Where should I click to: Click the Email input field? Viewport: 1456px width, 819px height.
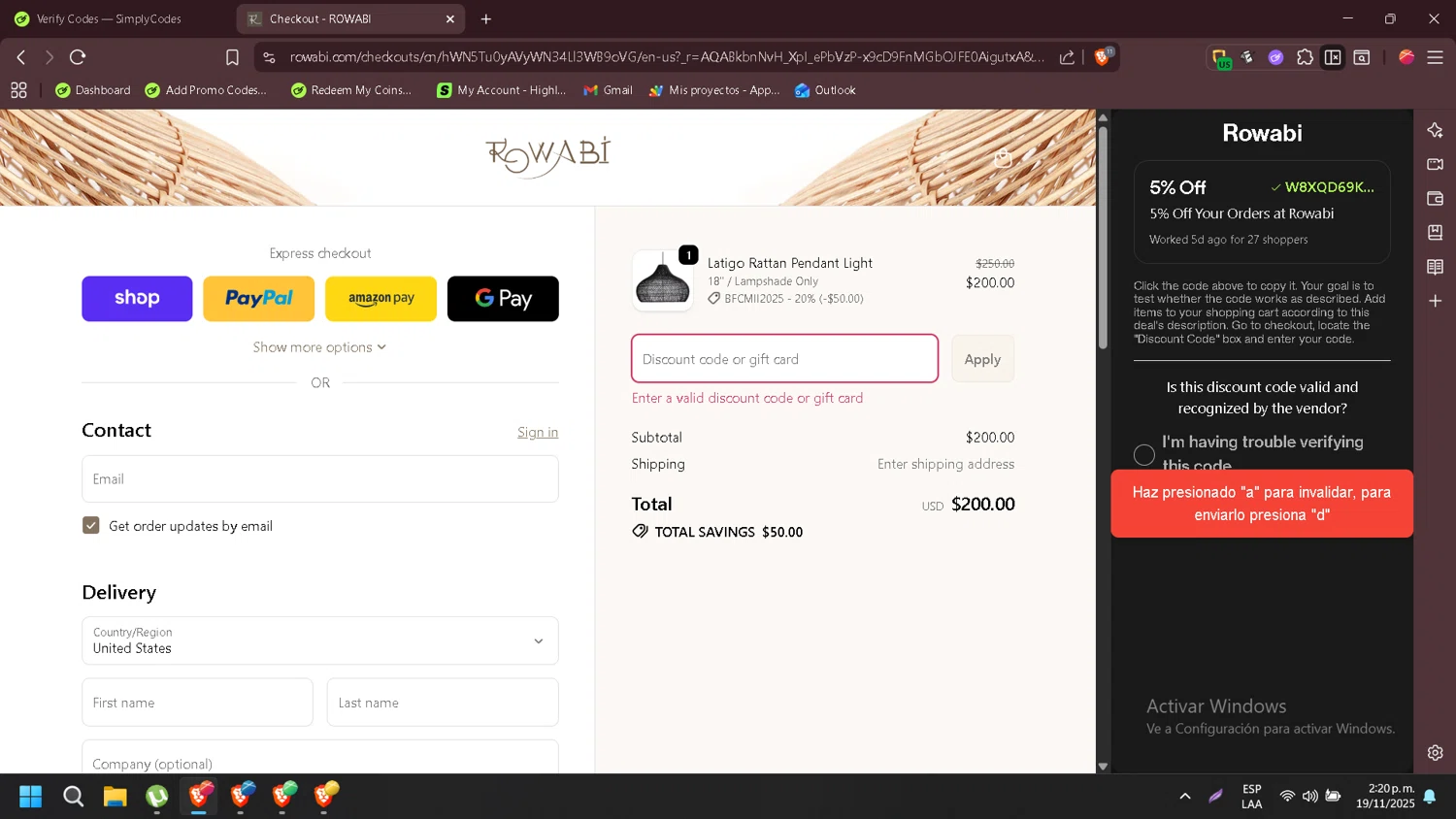click(319, 479)
